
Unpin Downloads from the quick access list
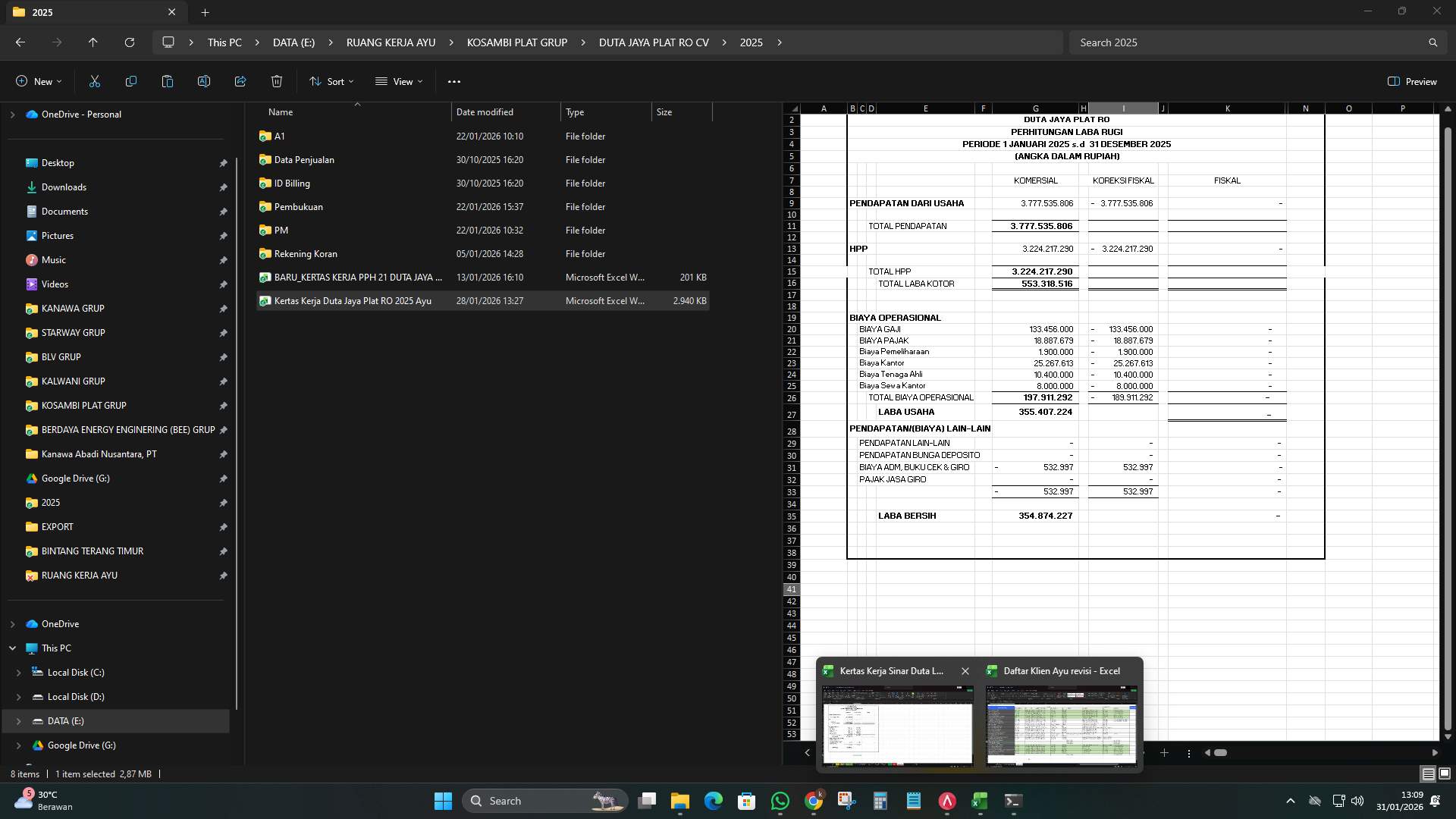[224, 187]
